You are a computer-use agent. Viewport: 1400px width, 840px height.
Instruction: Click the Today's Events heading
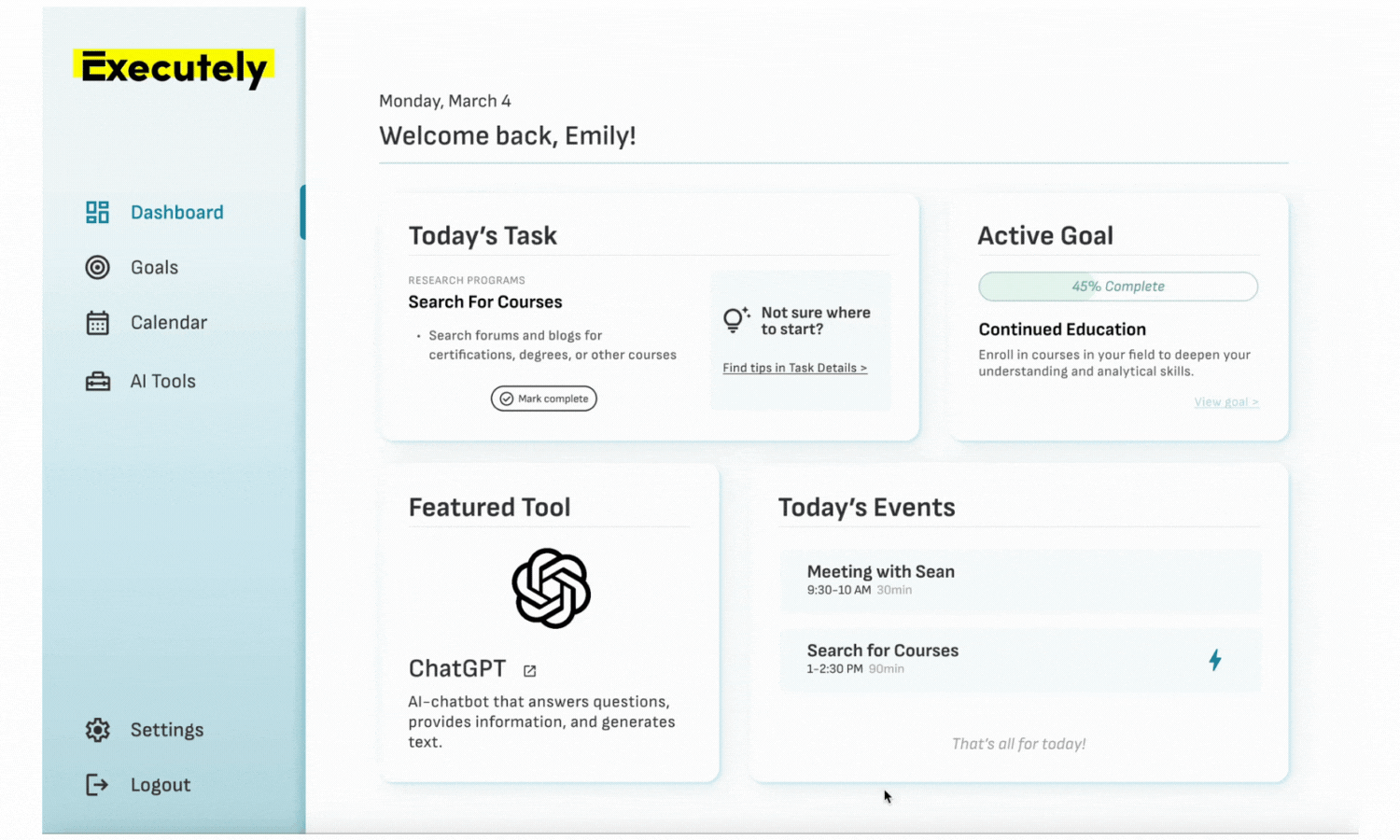[867, 508]
